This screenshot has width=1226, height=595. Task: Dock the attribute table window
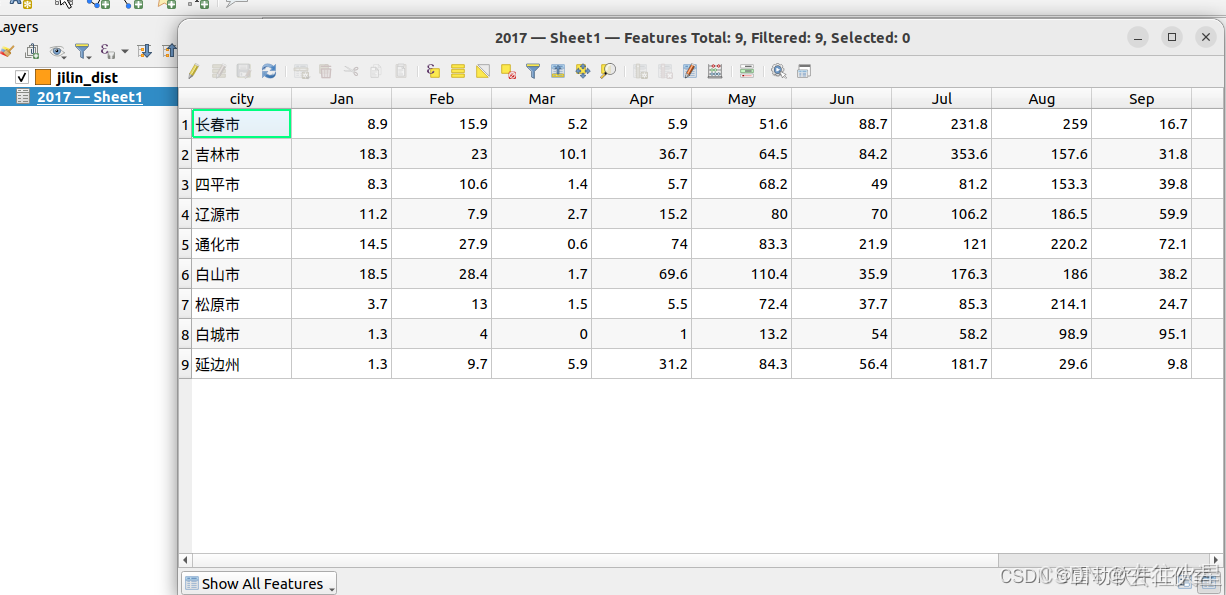[x=804, y=71]
